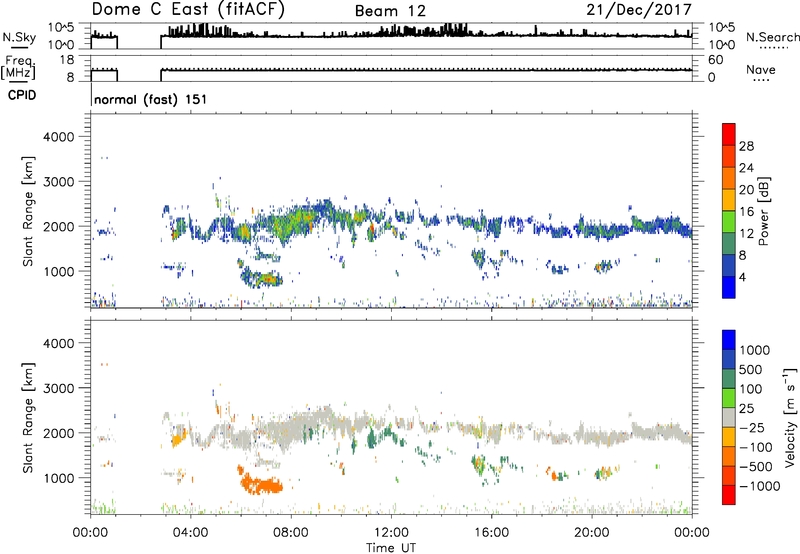Select the 'normal (fast) 151' text

151,99
